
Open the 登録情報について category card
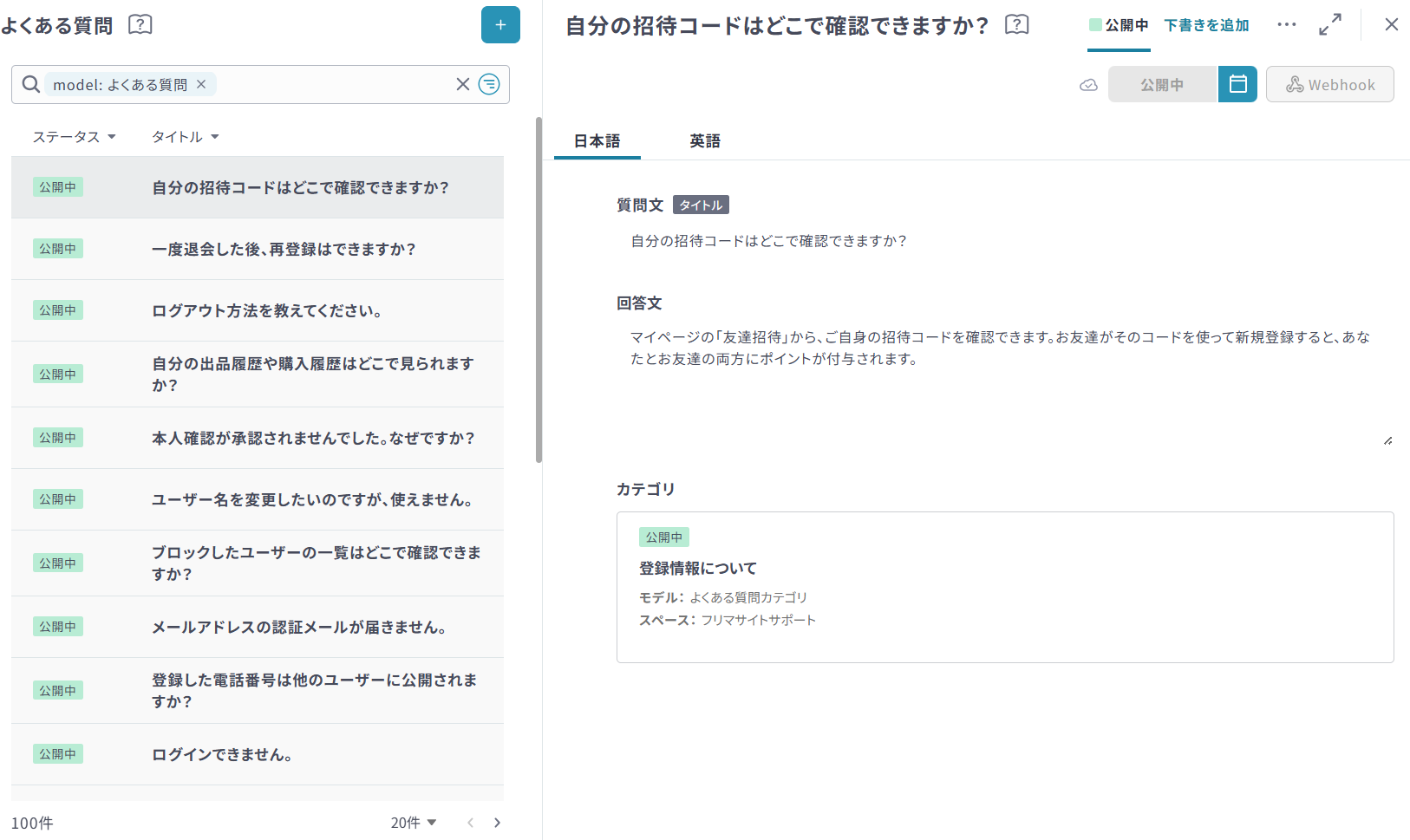click(1004, 587)
